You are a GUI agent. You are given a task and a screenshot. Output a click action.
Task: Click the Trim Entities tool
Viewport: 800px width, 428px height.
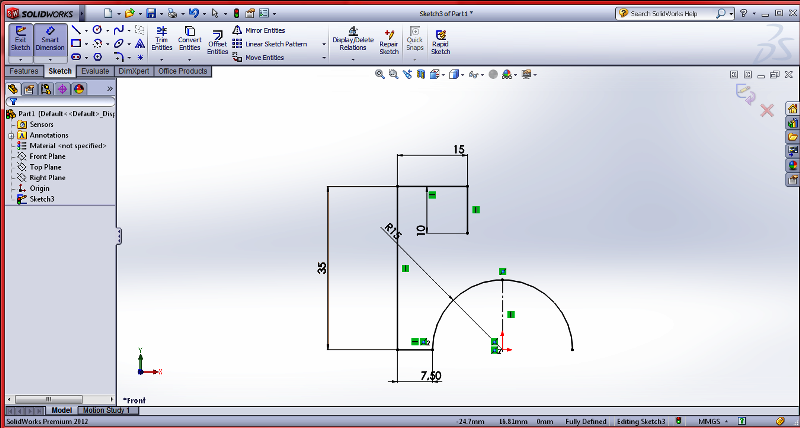pos(162,39)
